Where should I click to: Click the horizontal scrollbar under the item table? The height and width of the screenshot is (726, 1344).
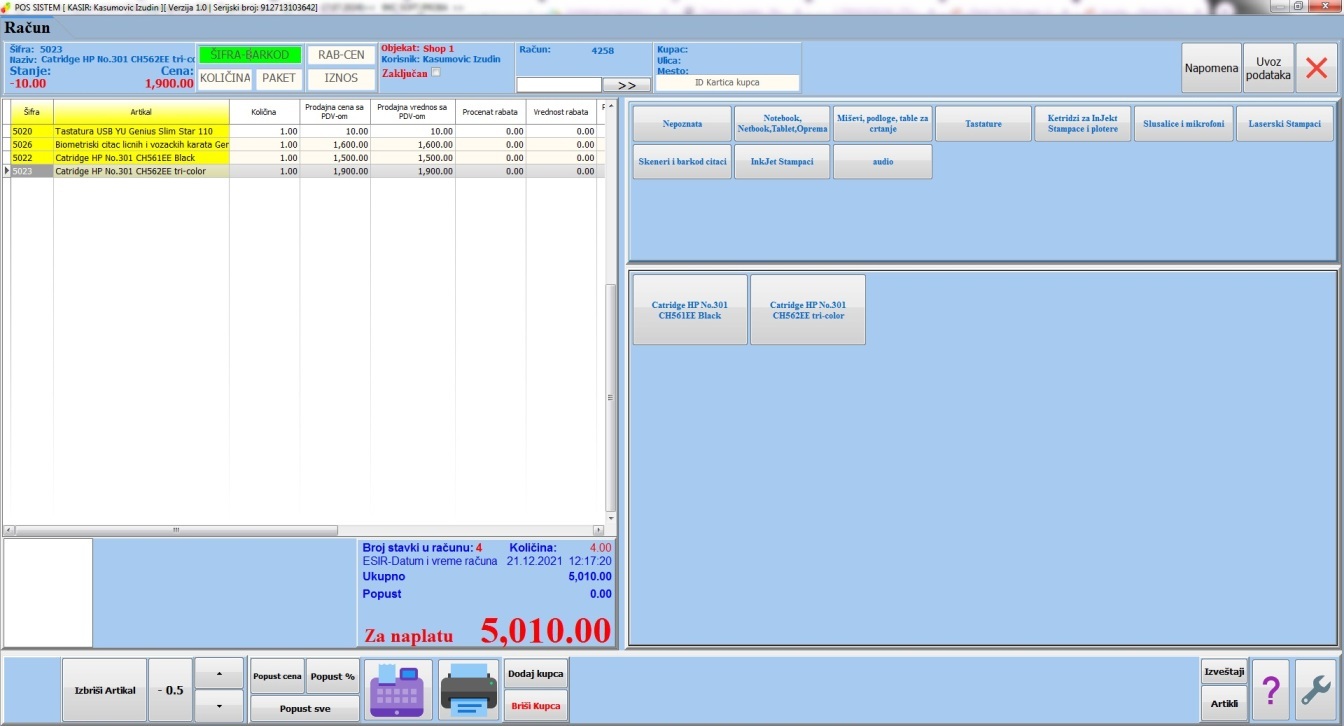point(200,530)
